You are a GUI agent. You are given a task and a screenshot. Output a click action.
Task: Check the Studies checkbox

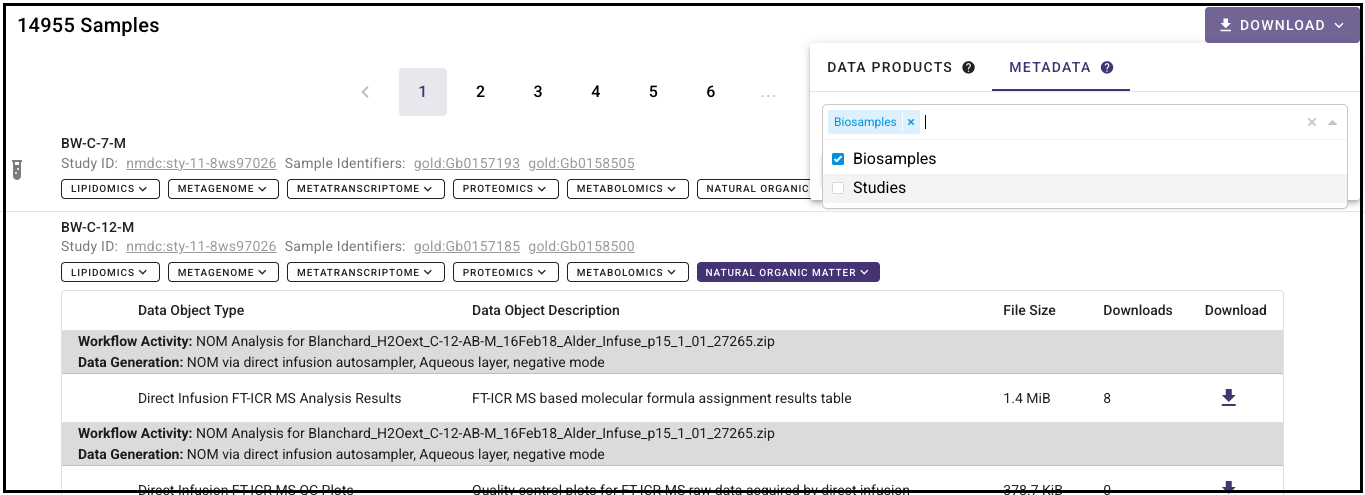pos(838,188)
